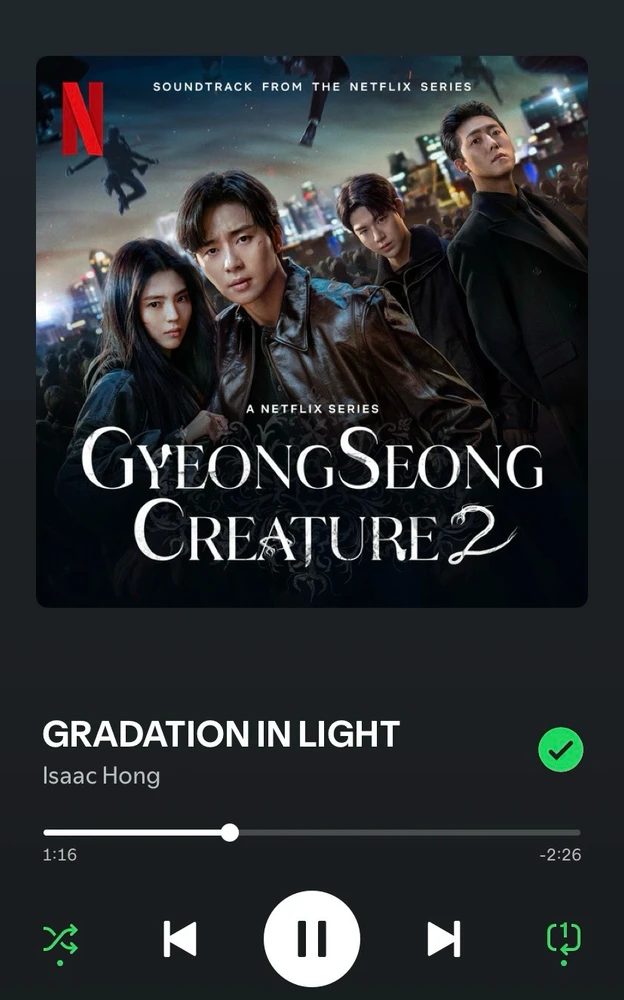The height and width of the screenshot is (1000, 624).
Task: Skip to the next track
Action: (x=444, y=939)
